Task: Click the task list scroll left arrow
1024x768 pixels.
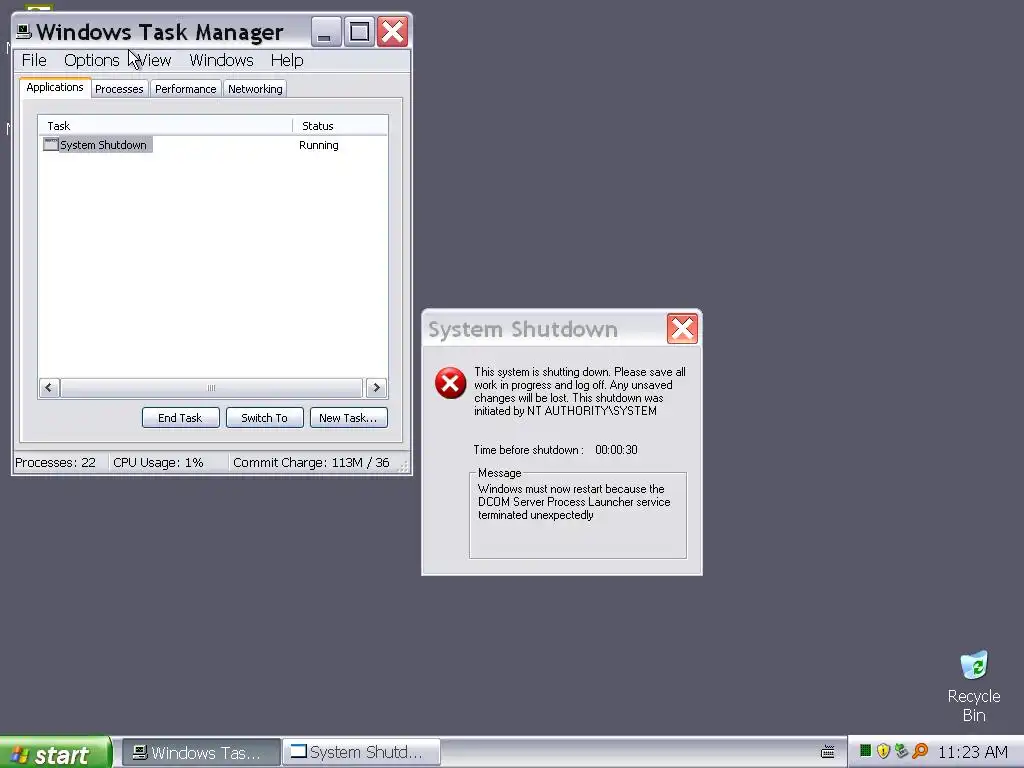Action: (49, 387)
